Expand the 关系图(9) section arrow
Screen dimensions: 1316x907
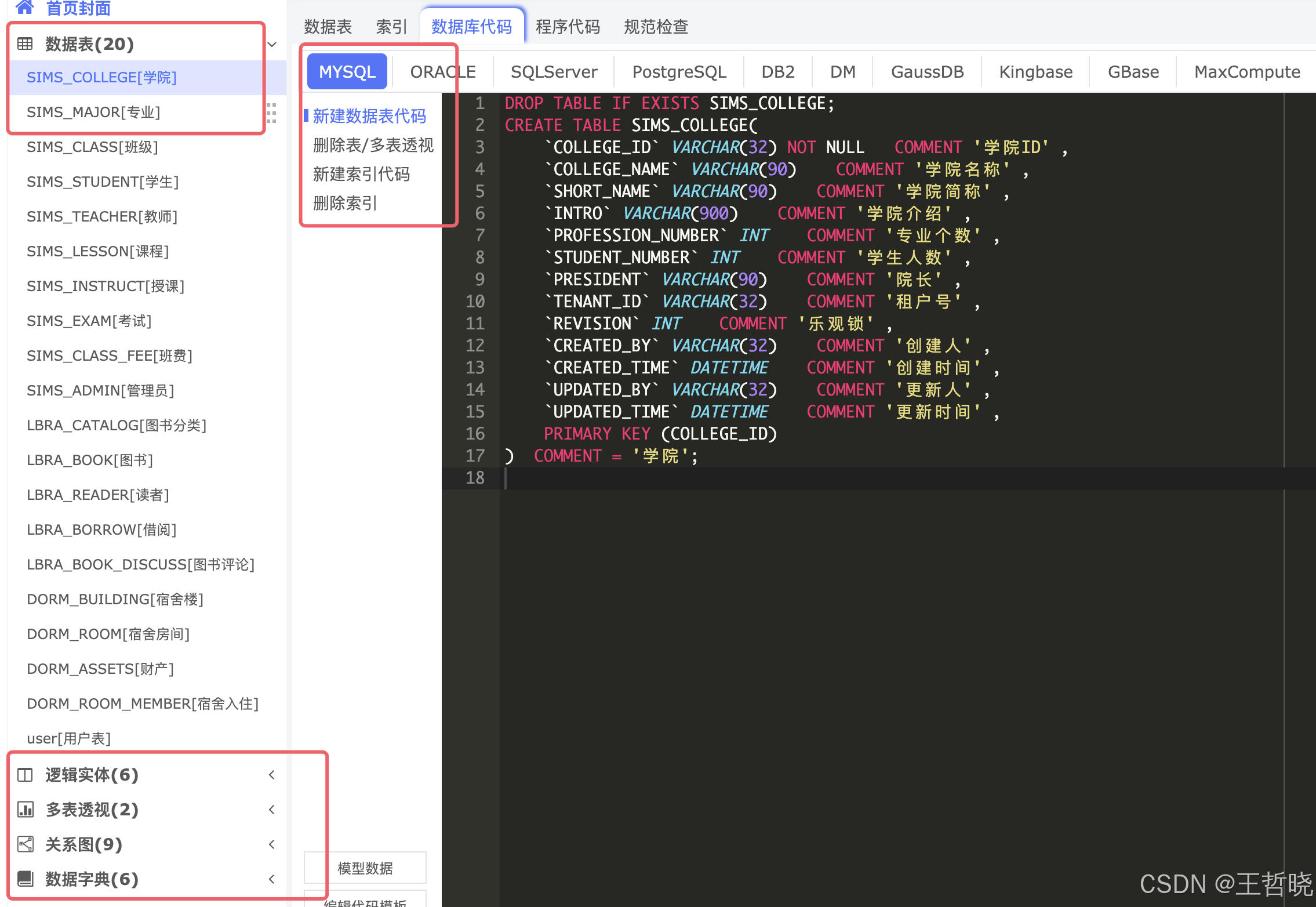(272, 844)
